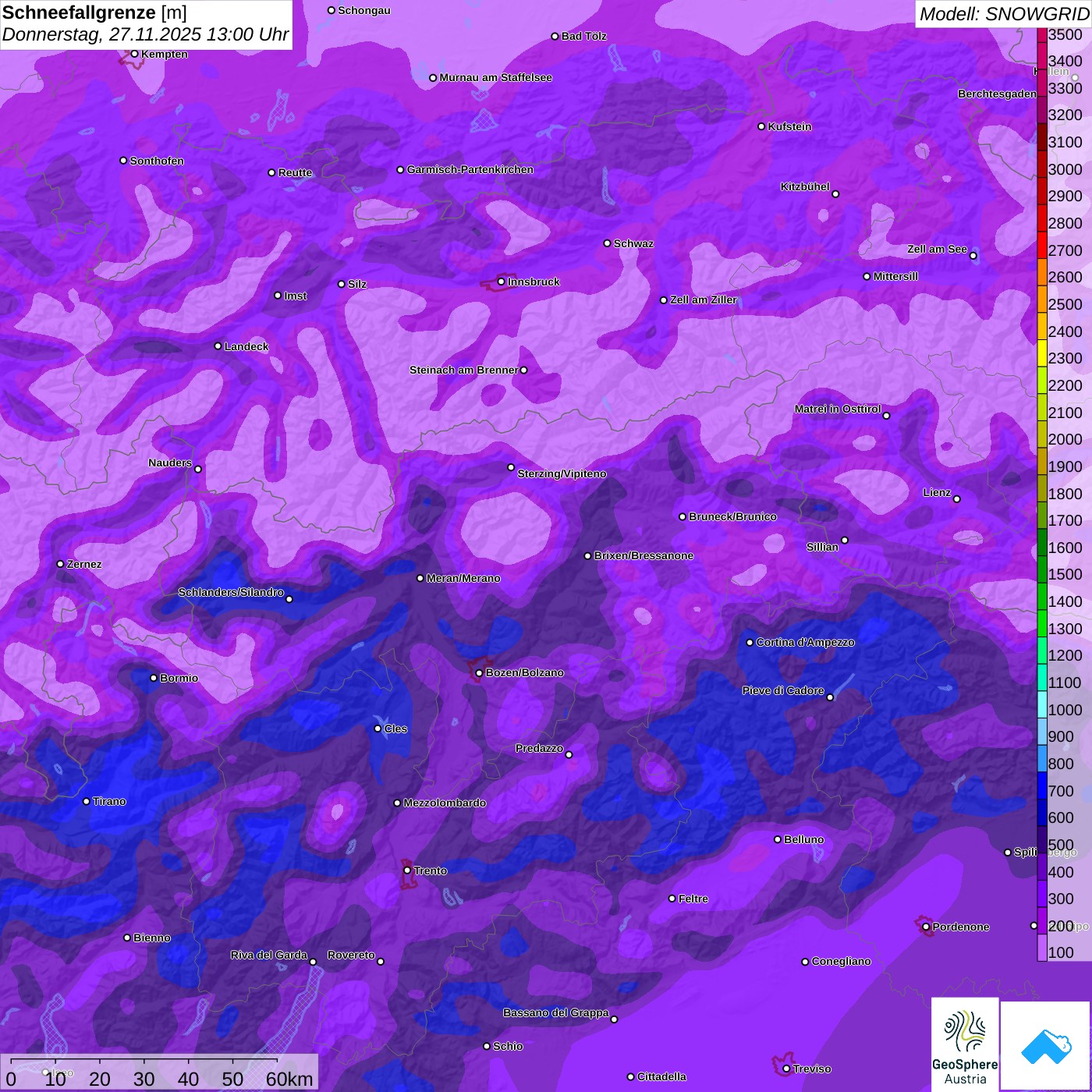This screenshot has height=1092, width=1092.
Task: Click the 'Bassano del Grappa' label
Action: (x=555, y=1012)
